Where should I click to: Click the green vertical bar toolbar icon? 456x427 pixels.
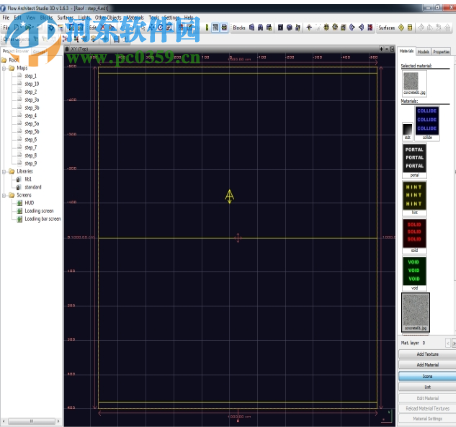pos(207,27)
